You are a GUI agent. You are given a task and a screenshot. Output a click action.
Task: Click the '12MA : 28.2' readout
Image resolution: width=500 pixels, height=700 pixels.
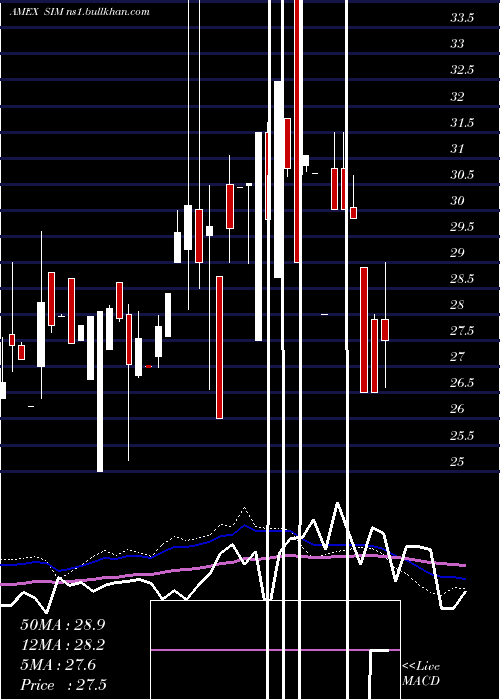[x=63, y=645]
